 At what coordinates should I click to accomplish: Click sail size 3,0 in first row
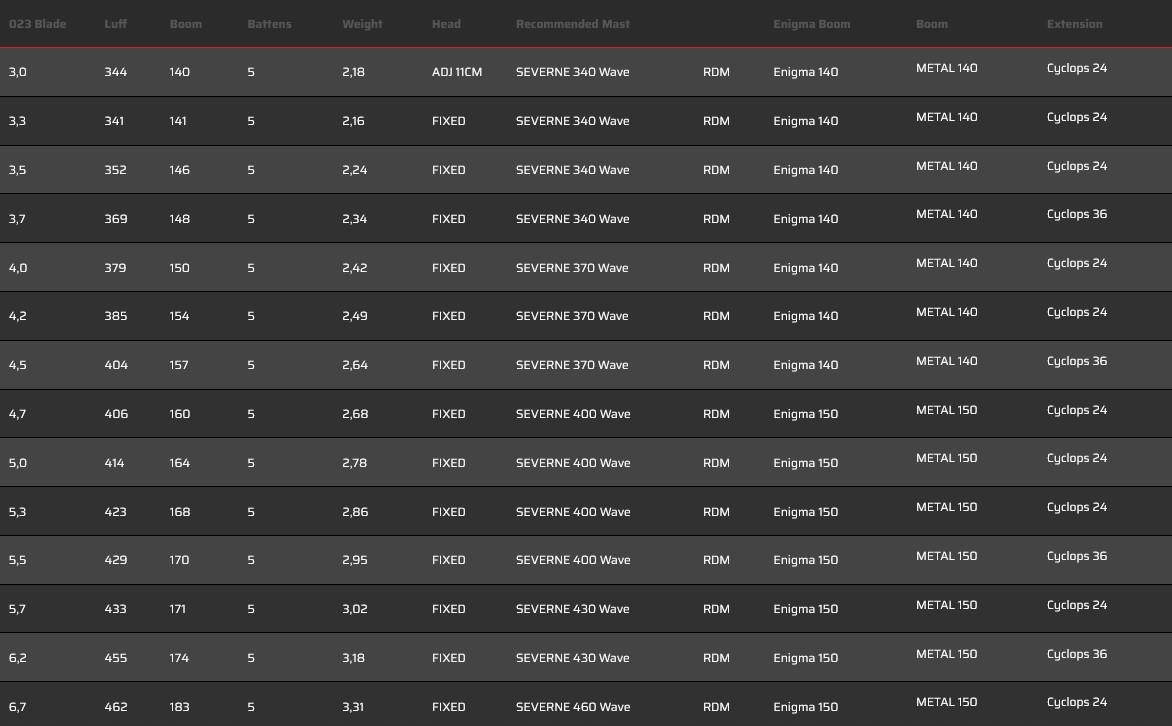(x=17, y=72)
